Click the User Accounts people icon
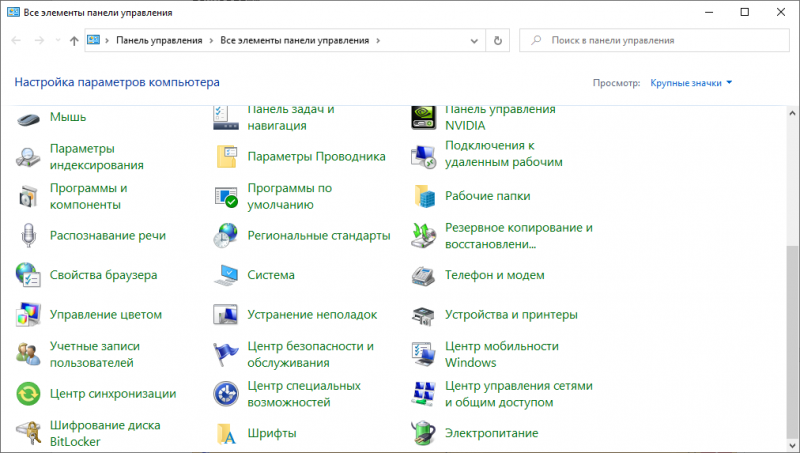This screenshot has width=800, height=453. pos(28,354)
